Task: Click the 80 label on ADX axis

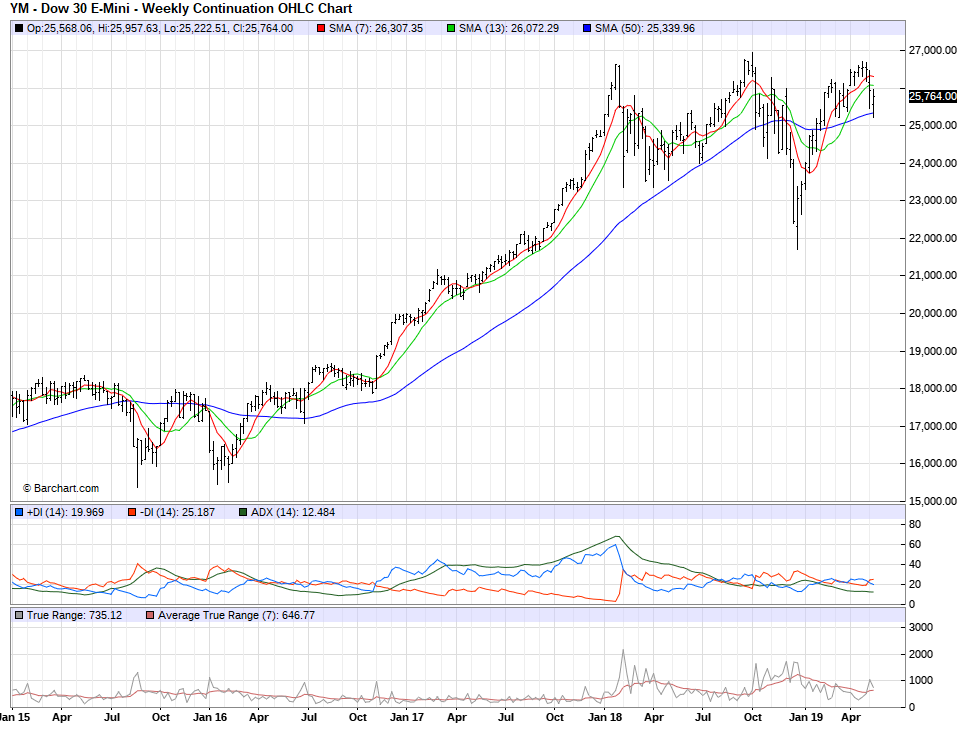Action: [915, 524]
